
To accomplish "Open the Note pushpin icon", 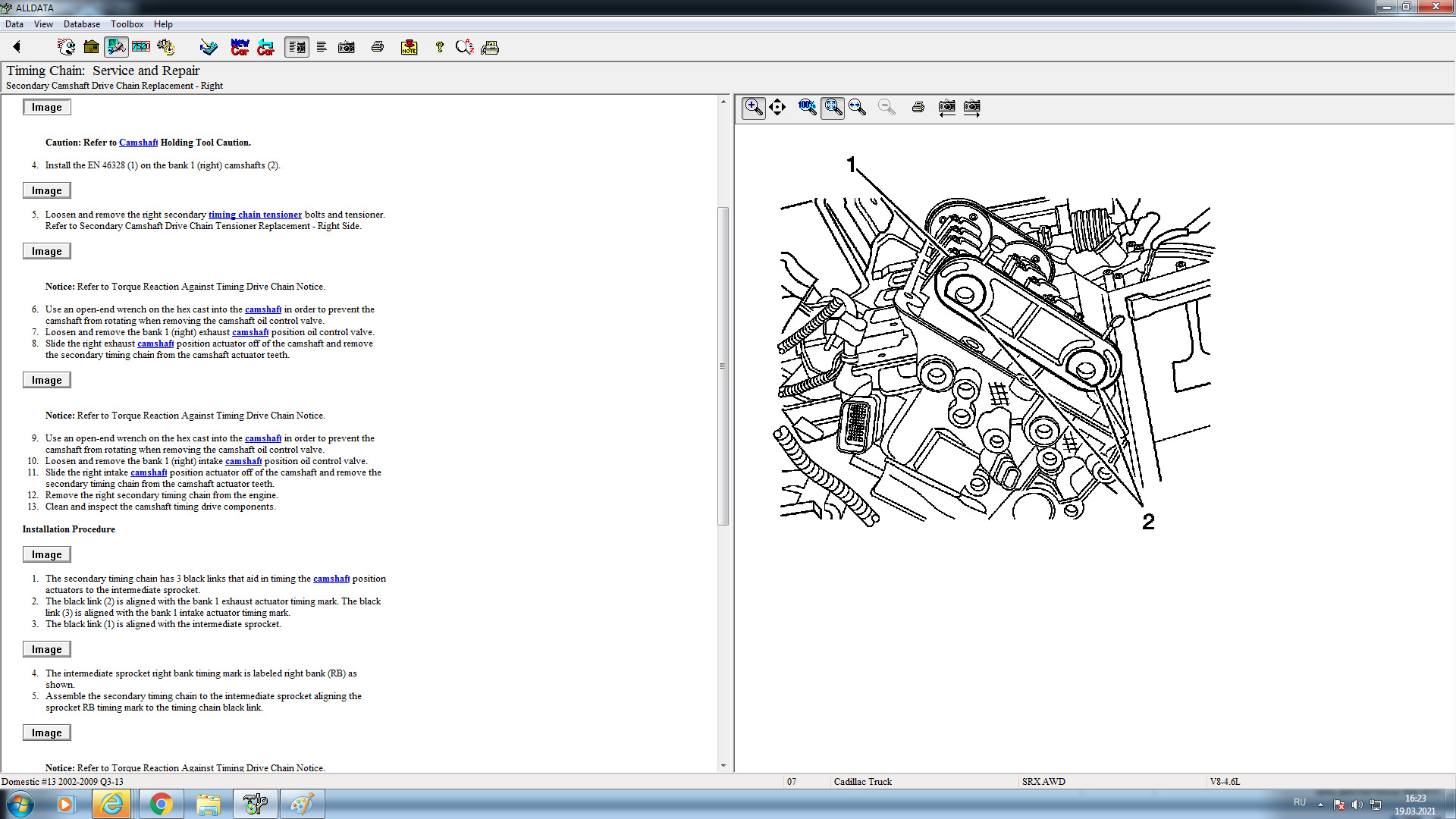I will coord(409,47).
